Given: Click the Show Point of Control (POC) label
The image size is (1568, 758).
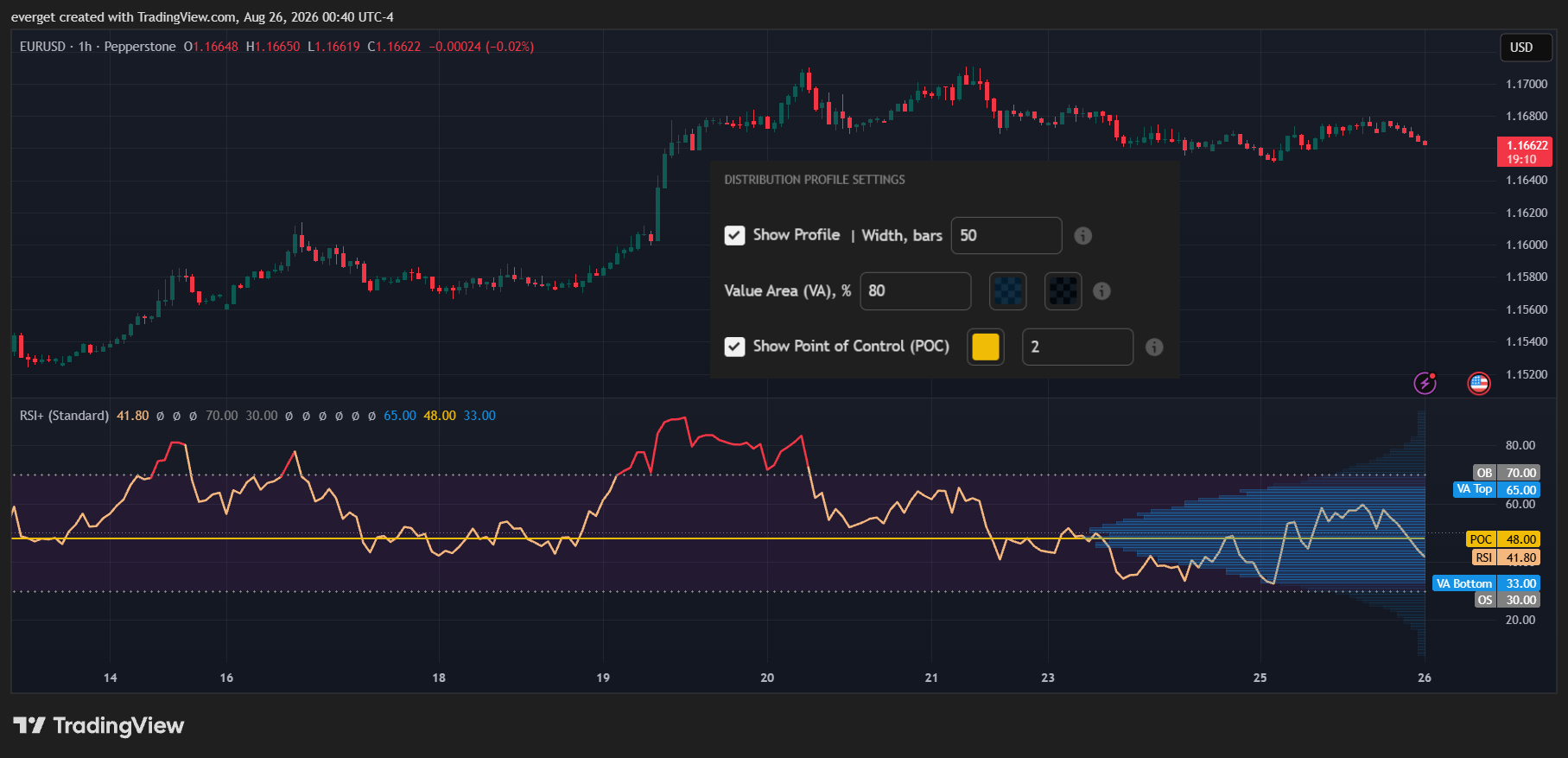Looking at the screenshot, I should pos(851,346).
